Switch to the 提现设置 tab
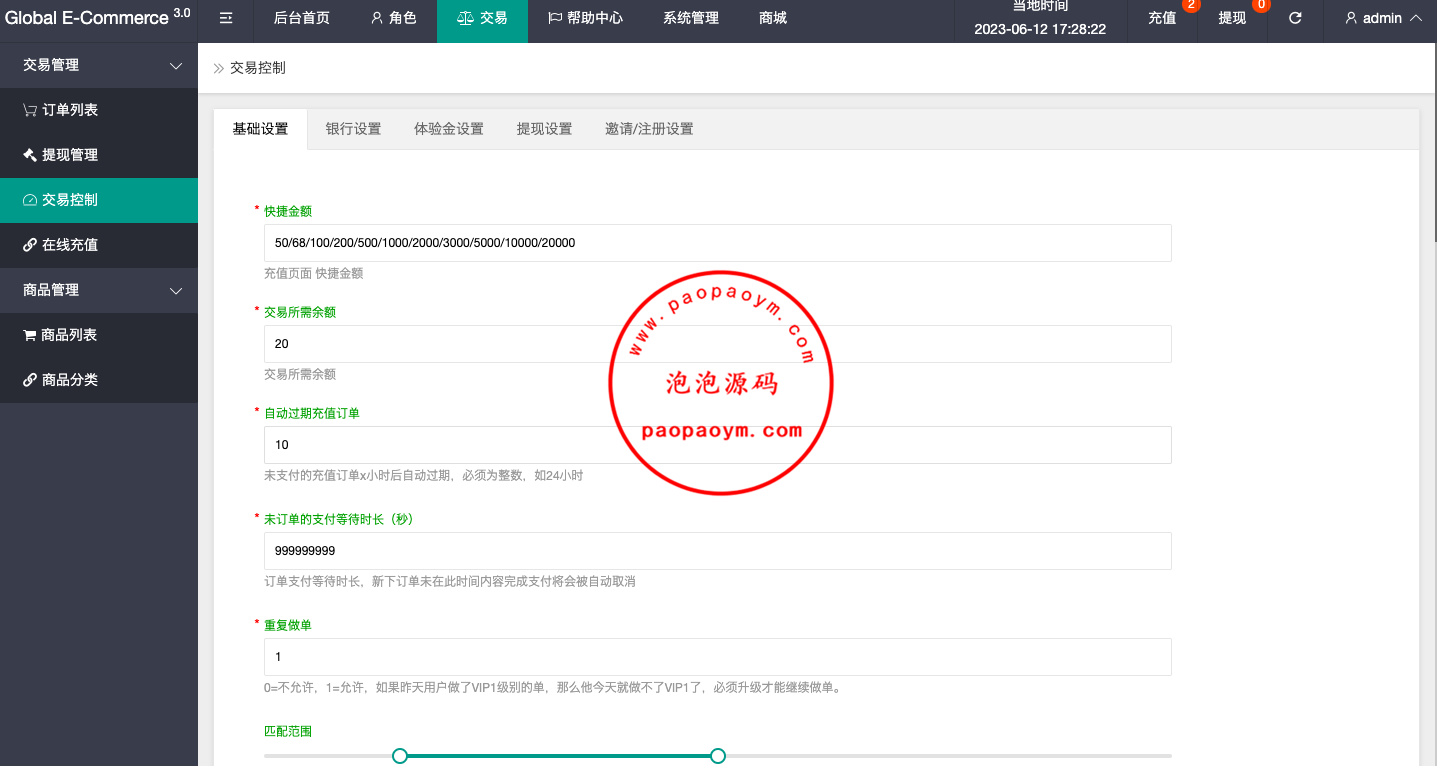The height and width of the screenshot is (766, 1437). point(544,129)
